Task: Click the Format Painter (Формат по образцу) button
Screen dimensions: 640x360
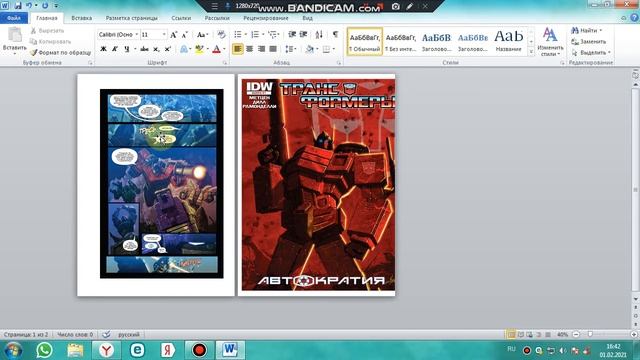Action: (60, 53)
